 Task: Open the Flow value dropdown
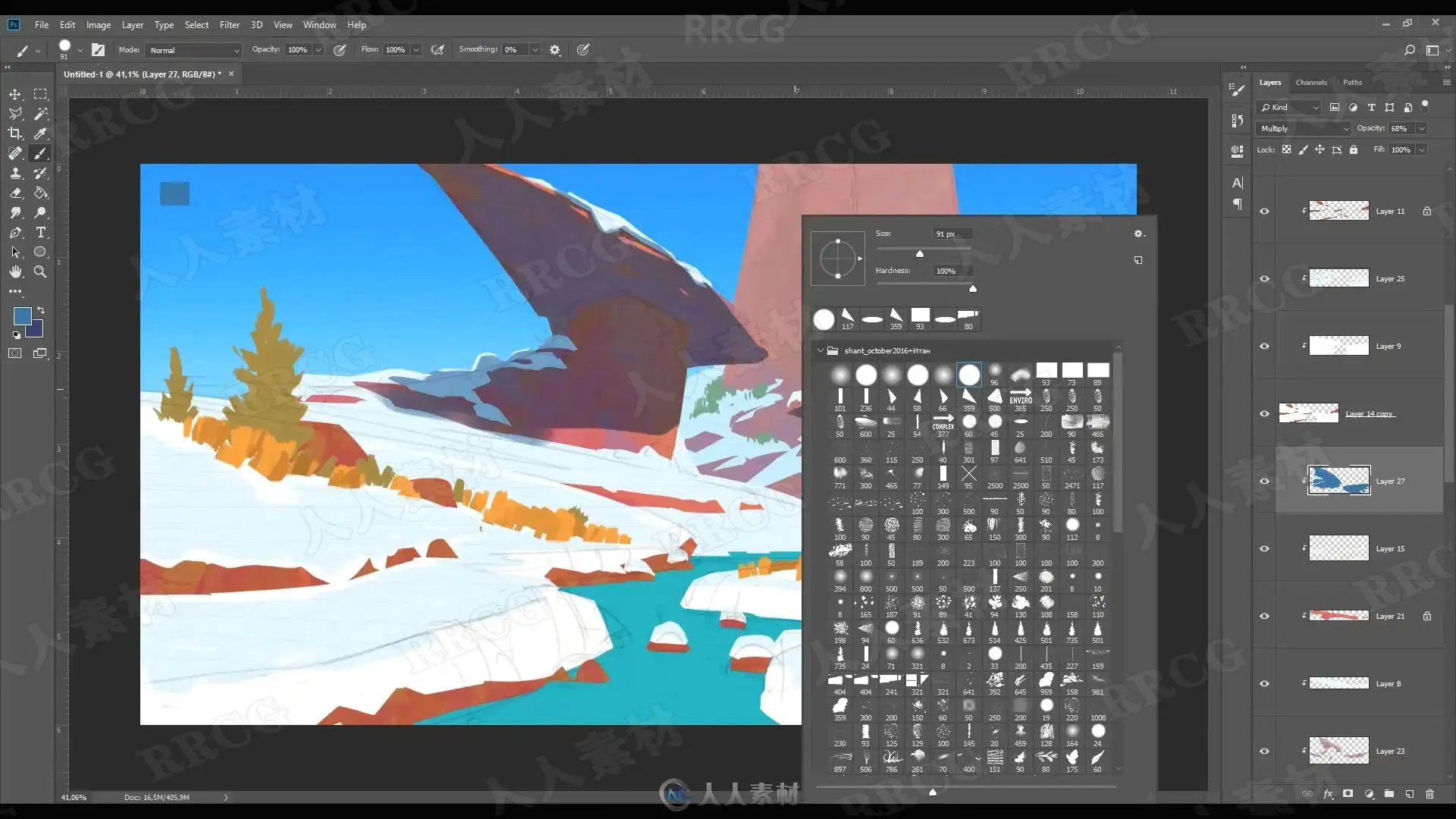416,50
